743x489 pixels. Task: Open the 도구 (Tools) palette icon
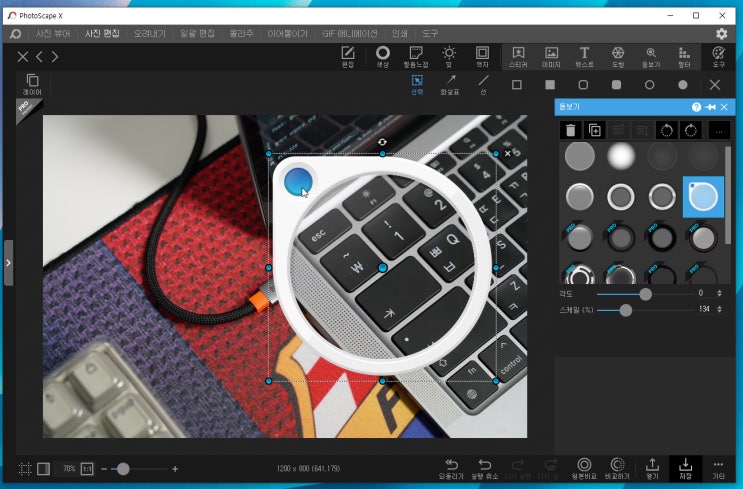click(x=718, y=57)
